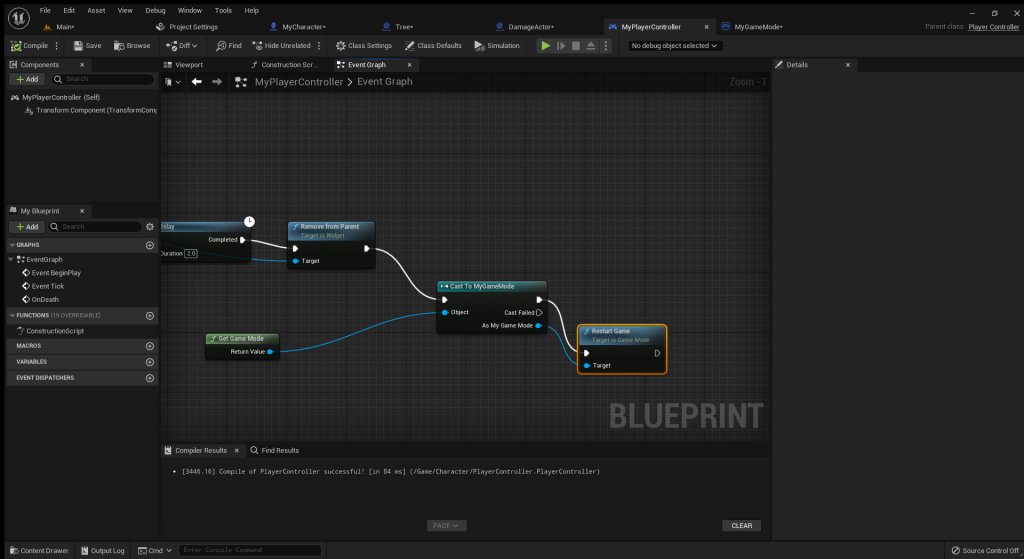Viewport: 1024px width, 559px height.
Task: Open Class Defaults
Action: [x=433, y=46]
